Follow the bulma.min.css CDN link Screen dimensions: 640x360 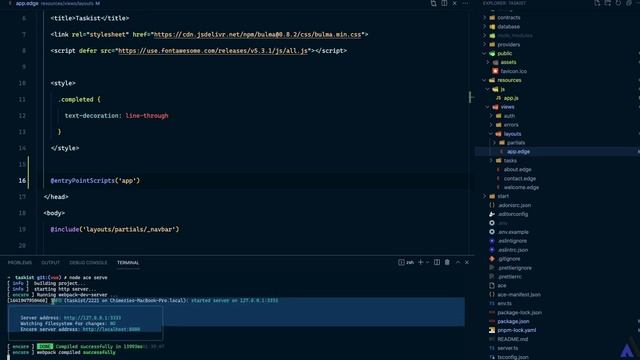[x=257, y=35]
